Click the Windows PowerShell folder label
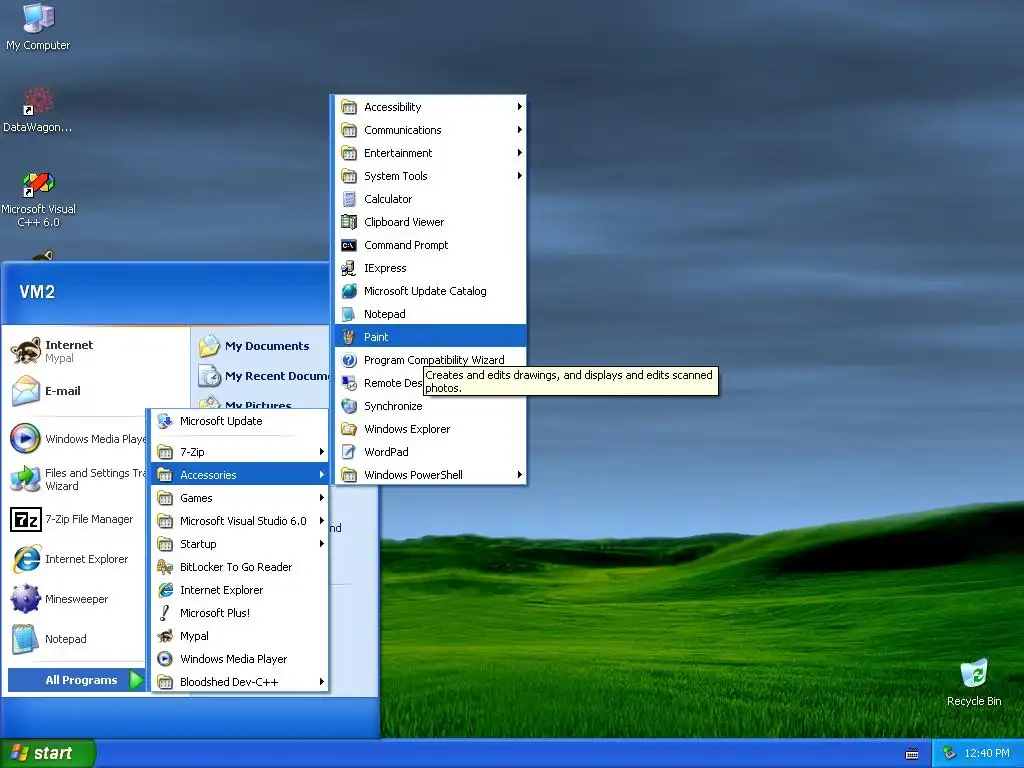The height and width of the screenshot is (768, 1024). pos(413,475)
